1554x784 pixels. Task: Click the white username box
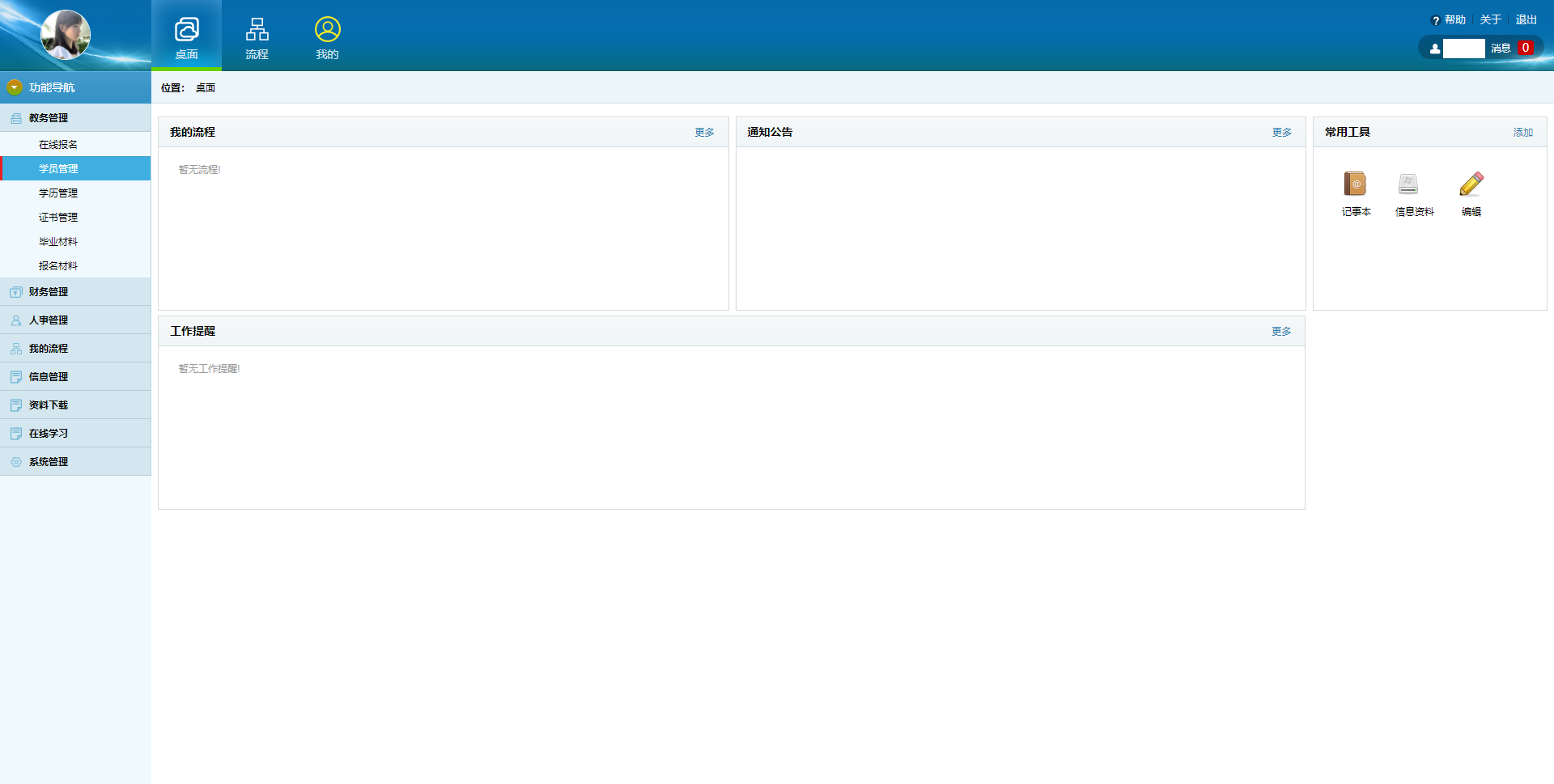[x=1464, y=49]
